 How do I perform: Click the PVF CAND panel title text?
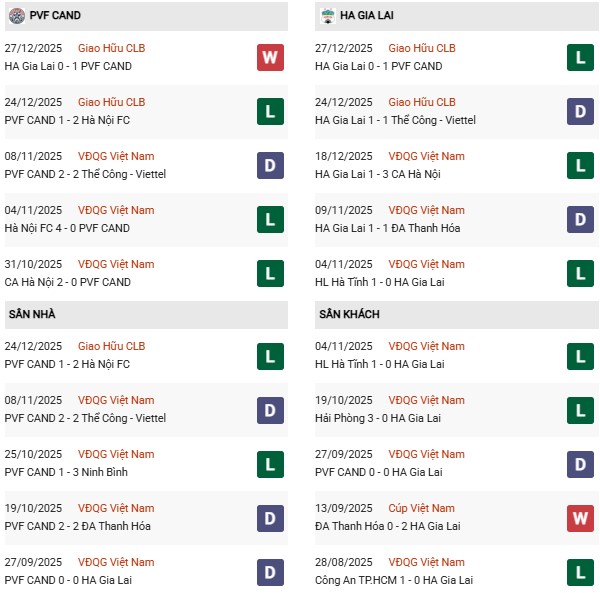(x=55, y=16)
